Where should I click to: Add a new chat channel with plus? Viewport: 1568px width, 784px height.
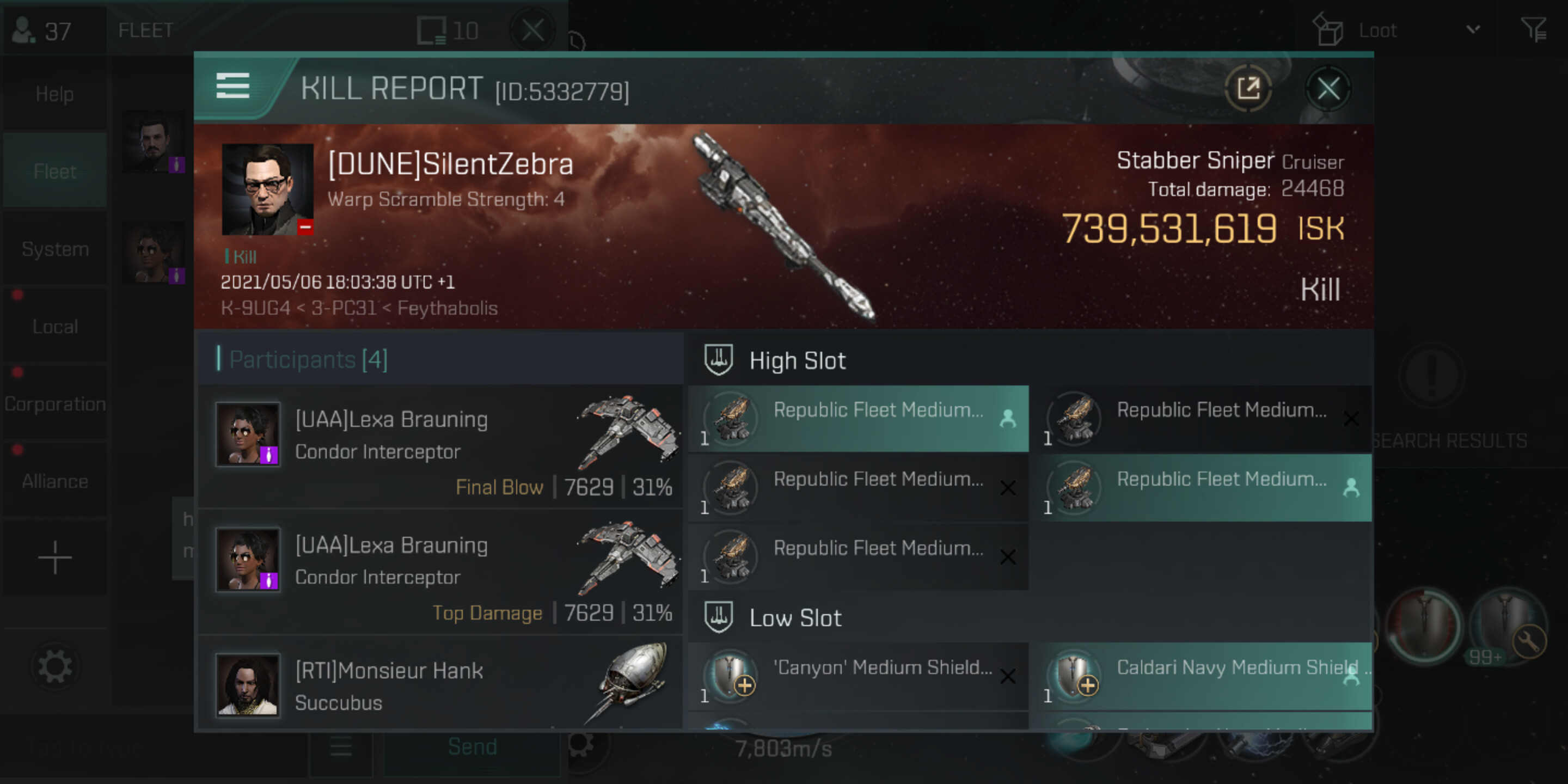55,557
